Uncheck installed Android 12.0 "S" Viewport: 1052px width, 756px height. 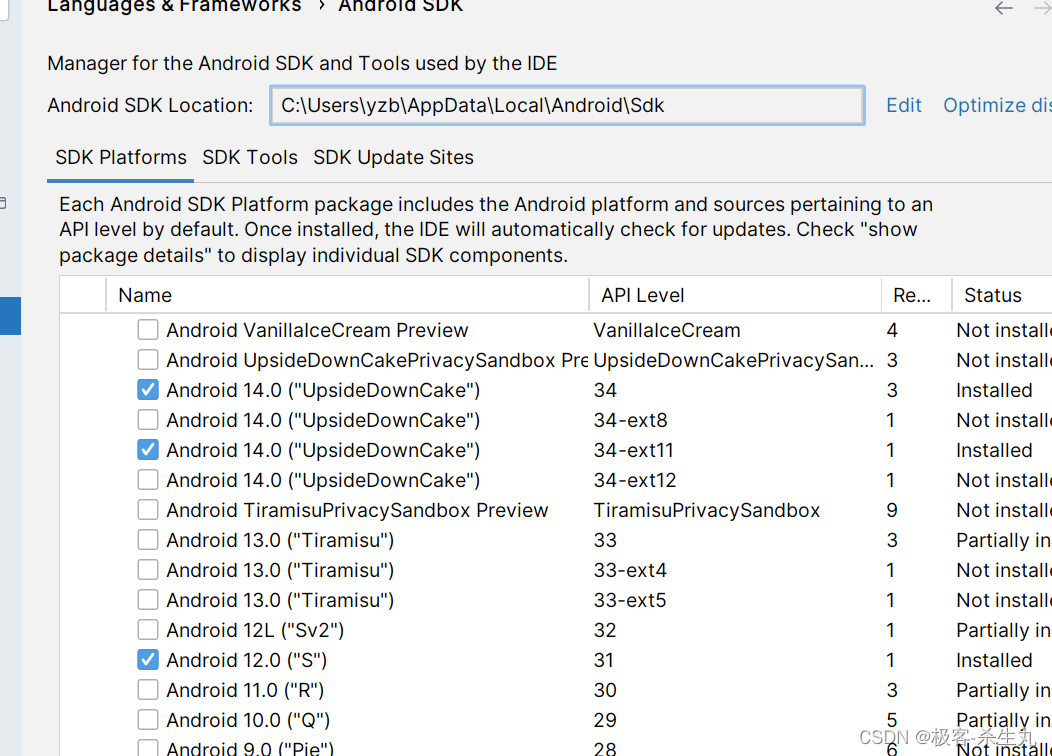click(147, 659)
